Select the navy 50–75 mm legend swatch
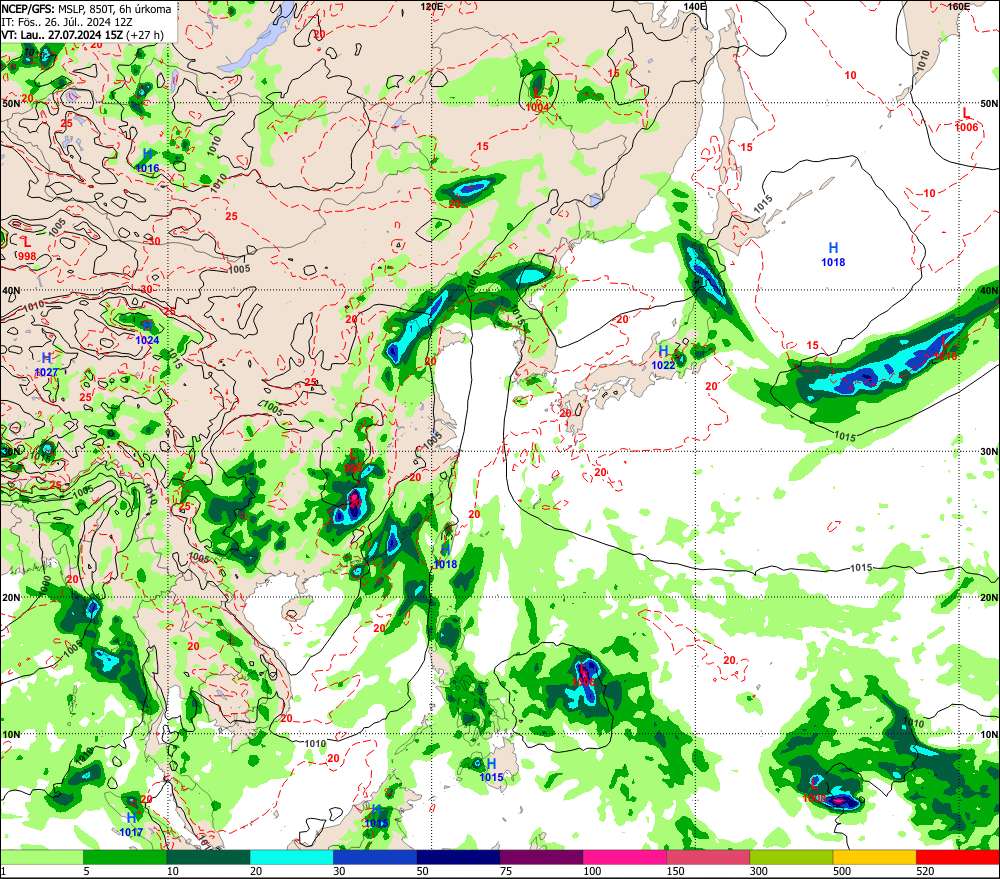The height and width of the screenshot is (879, 1000). (x=458, y=857)
